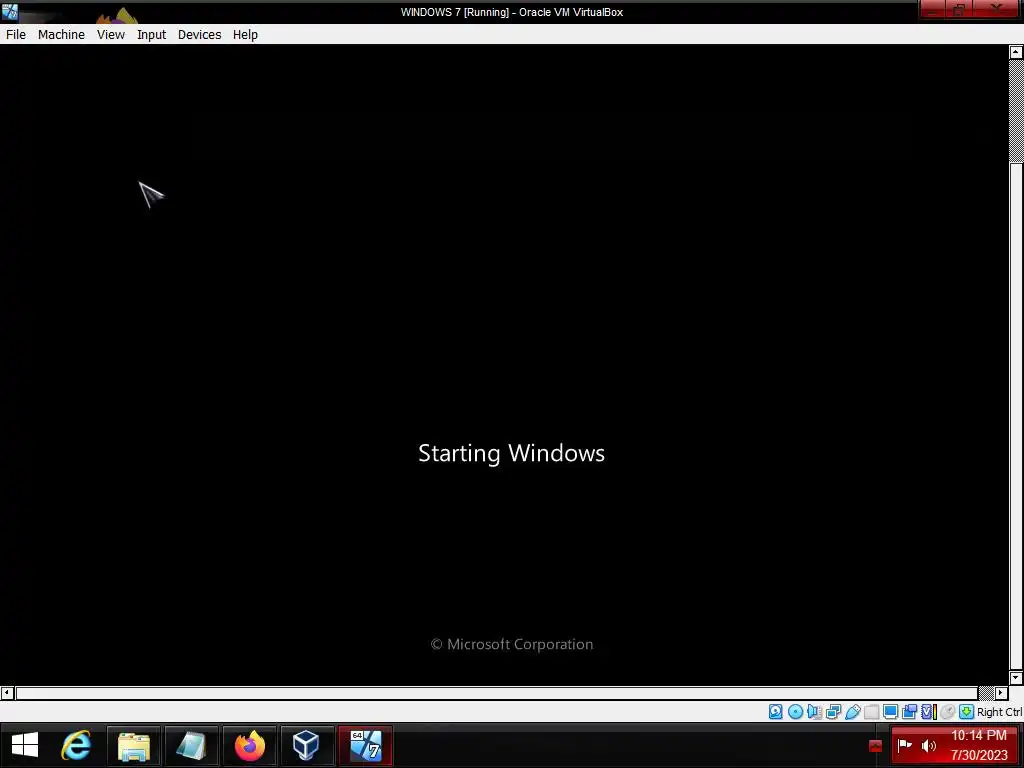This screenshot has width=1024, height=768.
Task: Open the system volume speaker icon
Action: click(x=929, y=745)
